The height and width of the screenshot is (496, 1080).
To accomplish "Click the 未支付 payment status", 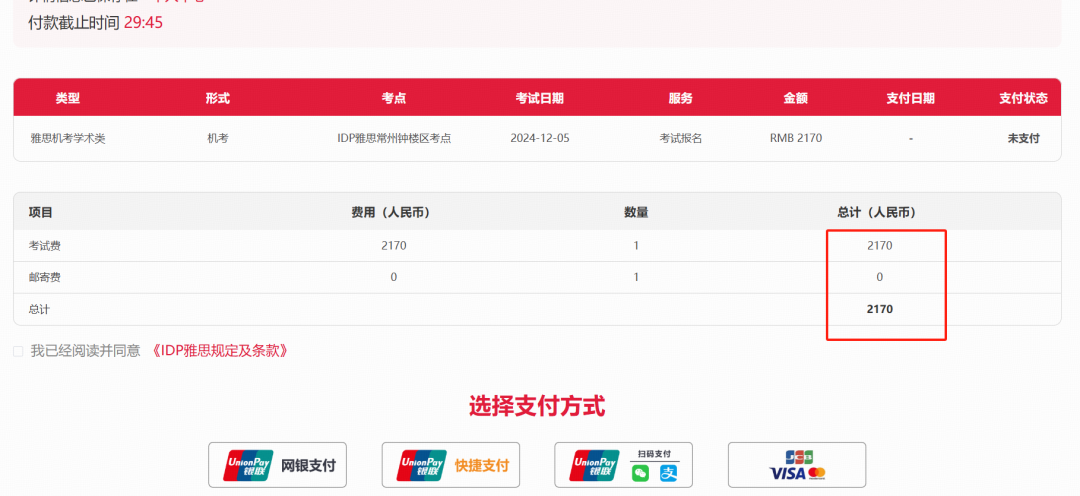I will coord(1024,138).
